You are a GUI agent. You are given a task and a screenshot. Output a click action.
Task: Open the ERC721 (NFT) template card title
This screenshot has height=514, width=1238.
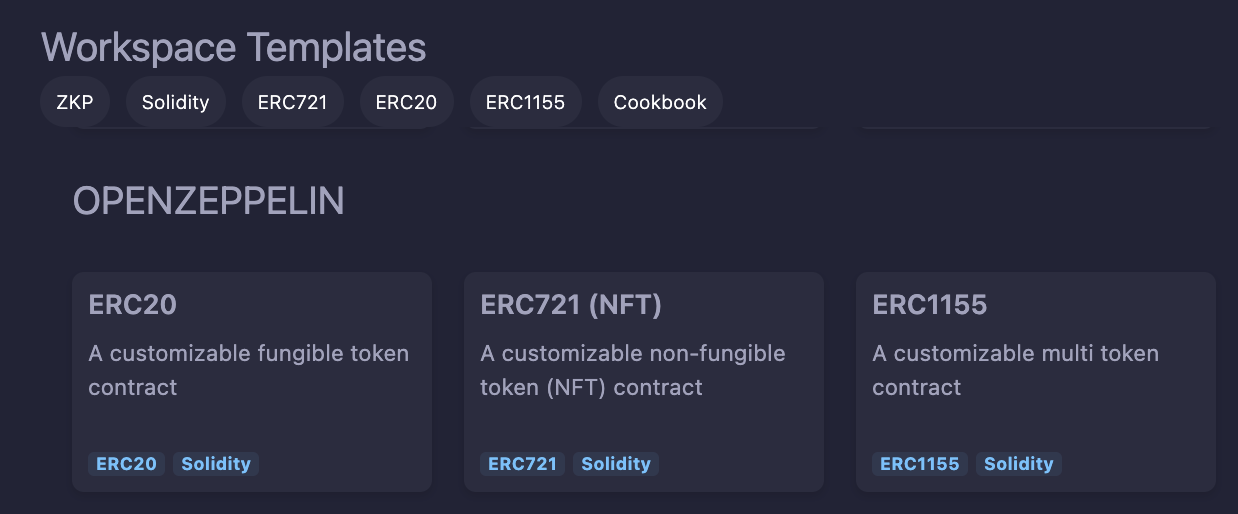pyautogui.click(x=571, y=304)
